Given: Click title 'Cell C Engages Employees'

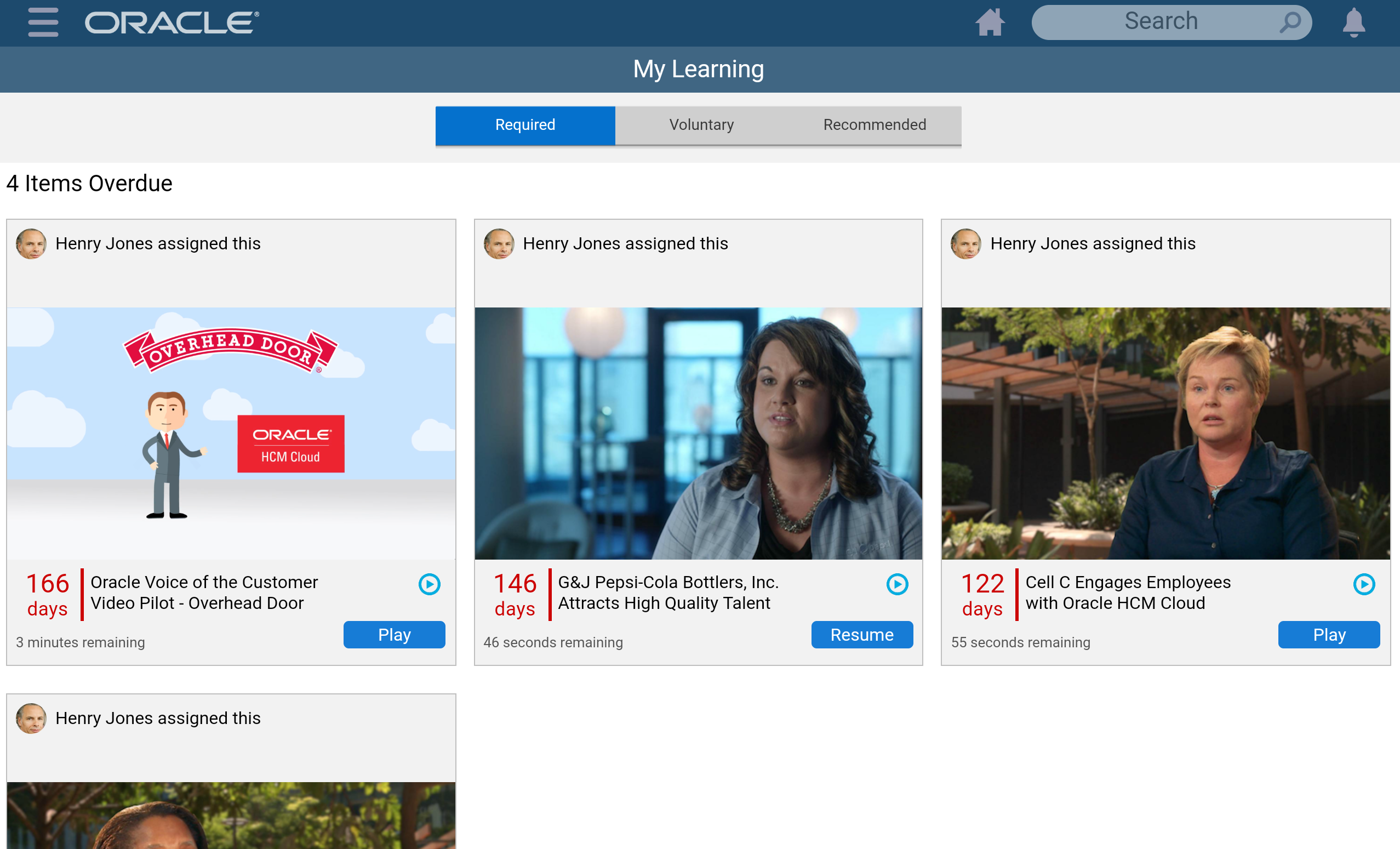Looking at the screenshot, I should [1128, 583].
